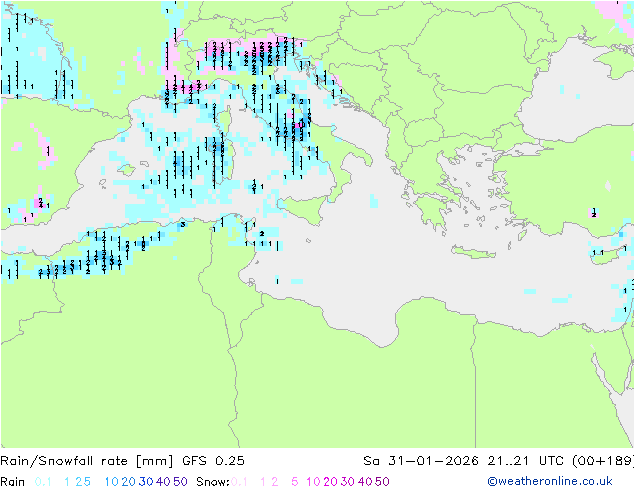
Task: Click the "(00+189)" forecast hour text
Action: click(x=603, y=461)
